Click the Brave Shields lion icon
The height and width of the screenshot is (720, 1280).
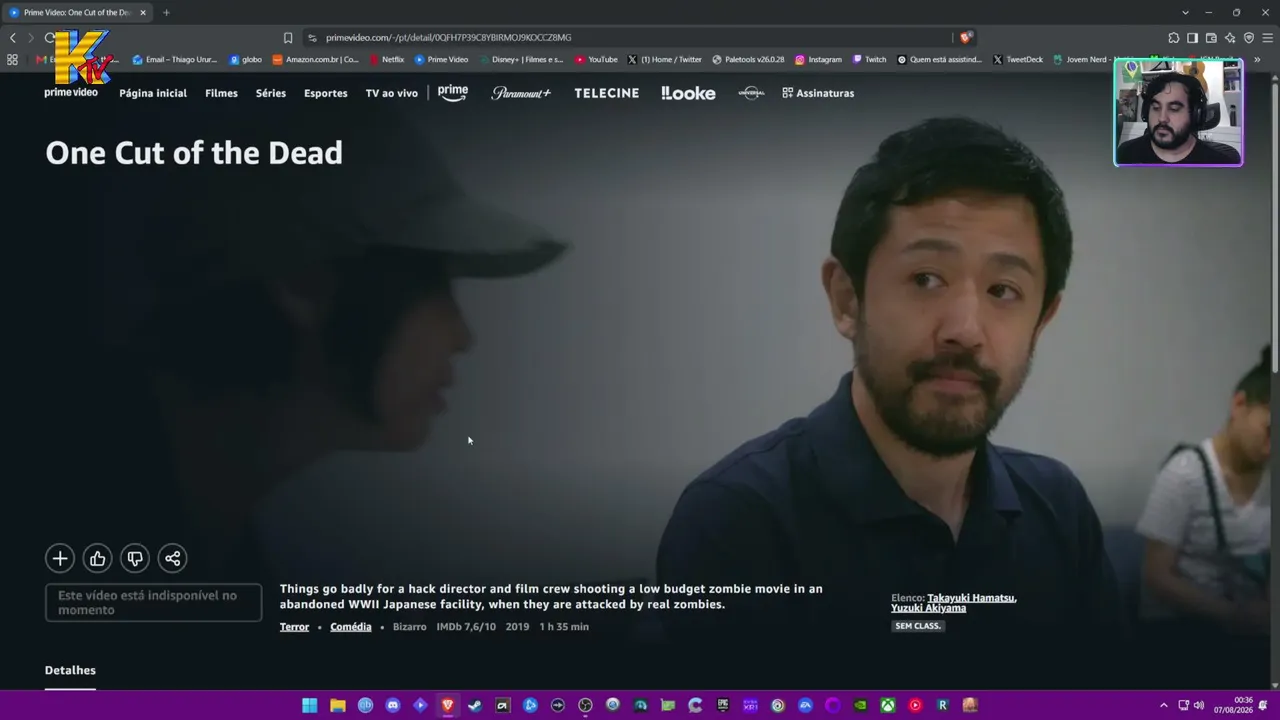965,38
